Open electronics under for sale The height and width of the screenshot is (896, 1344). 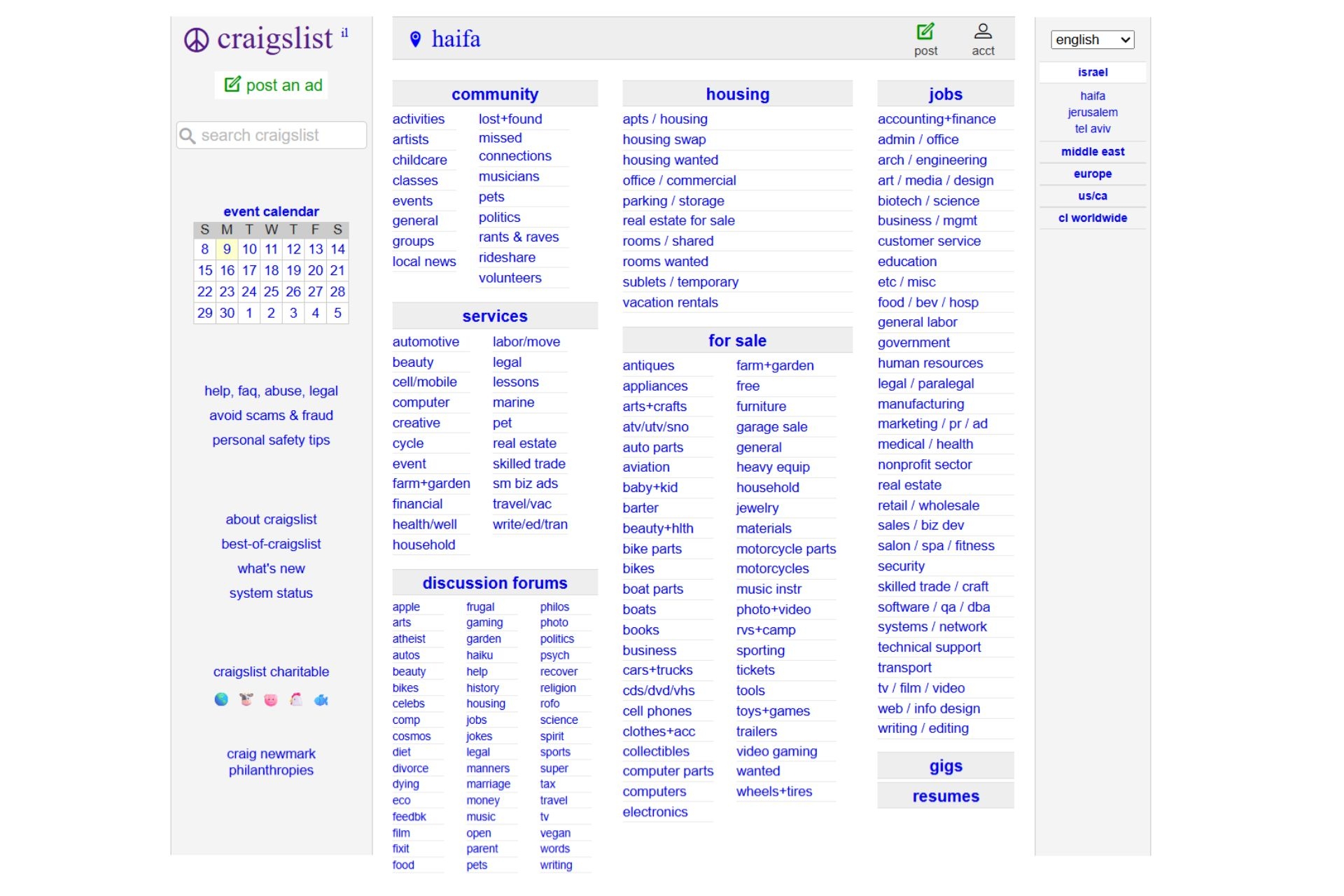tap(655, 812)
